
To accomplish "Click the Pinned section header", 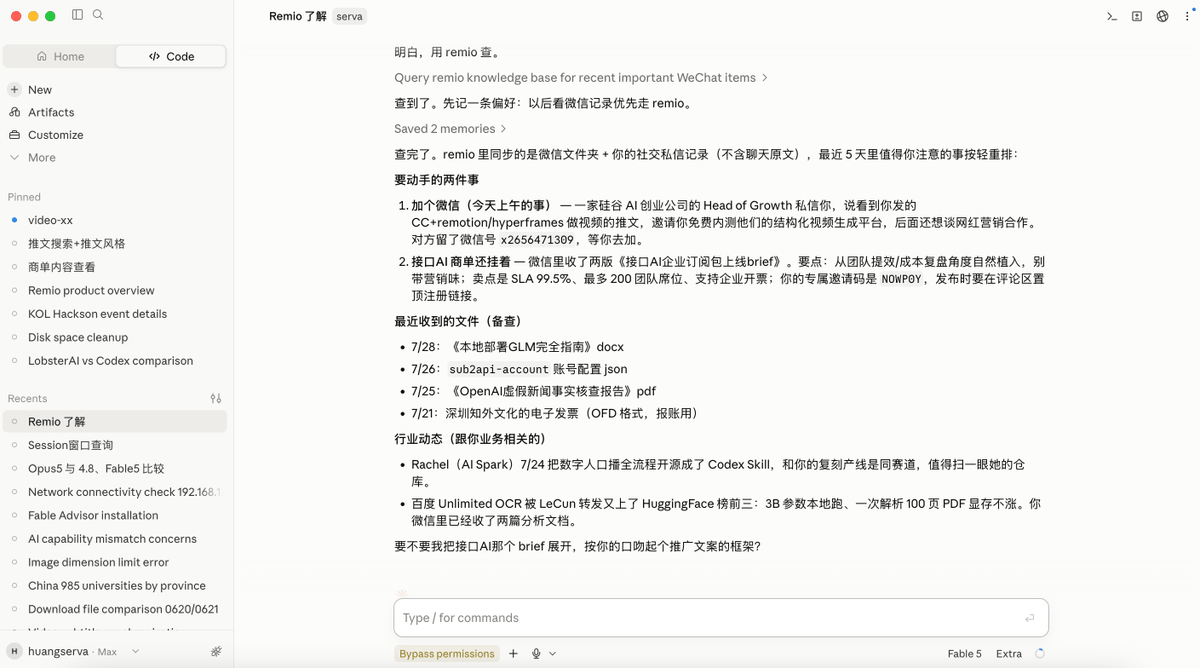I will [x=24, y=197].
